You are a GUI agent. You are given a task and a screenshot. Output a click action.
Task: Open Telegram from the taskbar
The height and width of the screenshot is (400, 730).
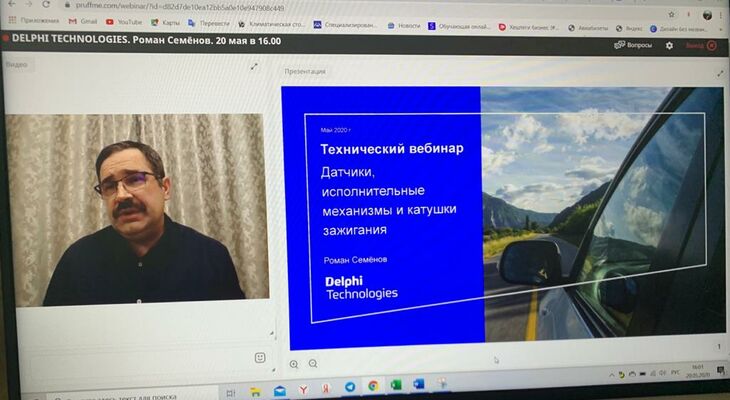tap(350, 387)
